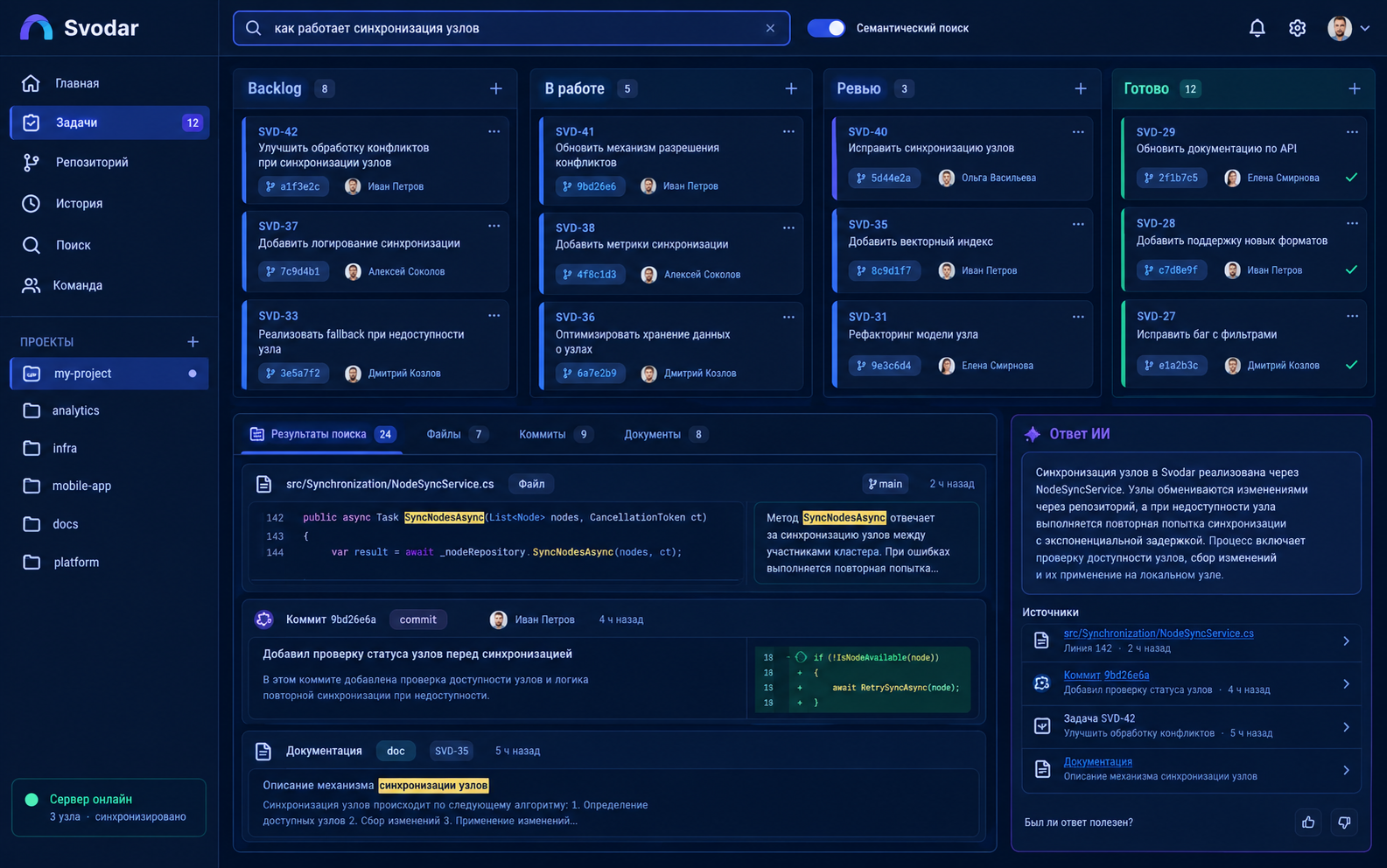
Task: Toggle the Семантический поиск switch
Action: point(826,28)
